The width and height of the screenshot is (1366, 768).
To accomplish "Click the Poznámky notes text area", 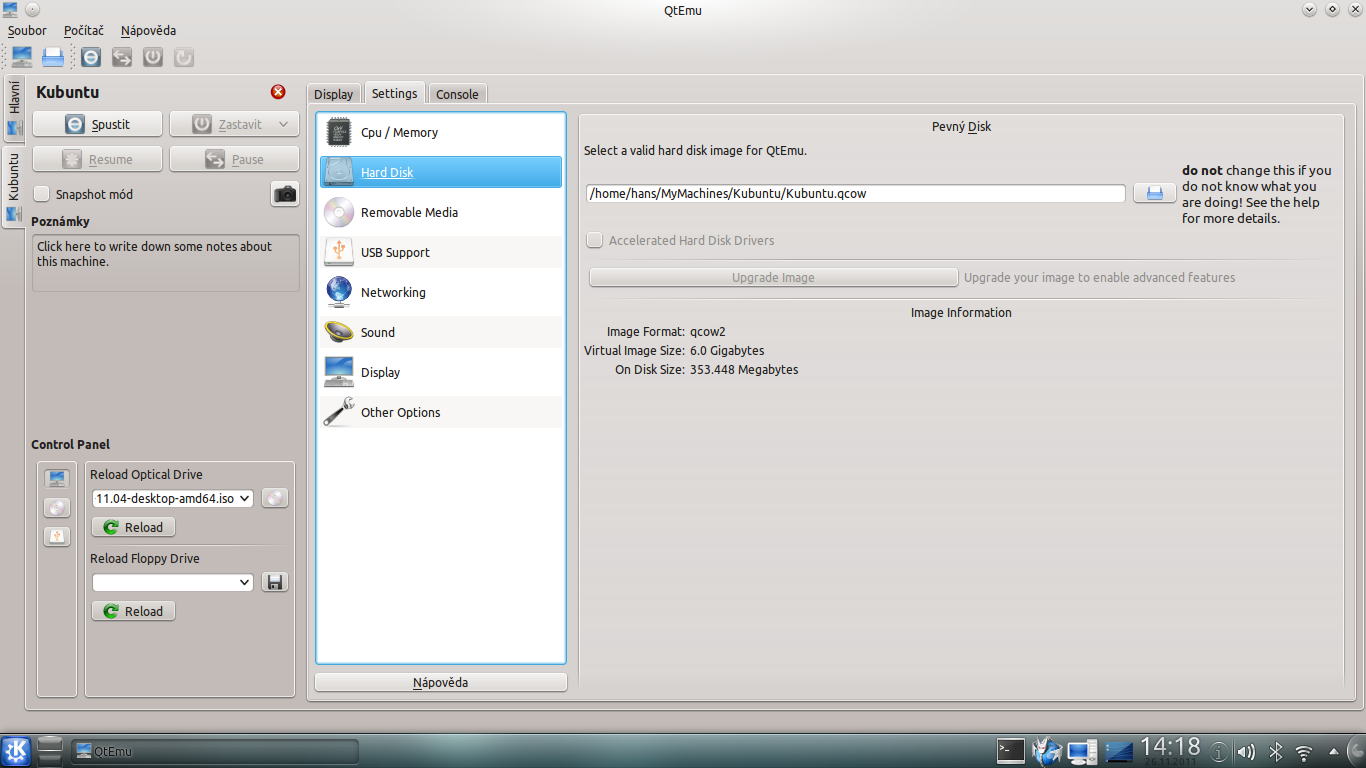I will click(166, 263).
